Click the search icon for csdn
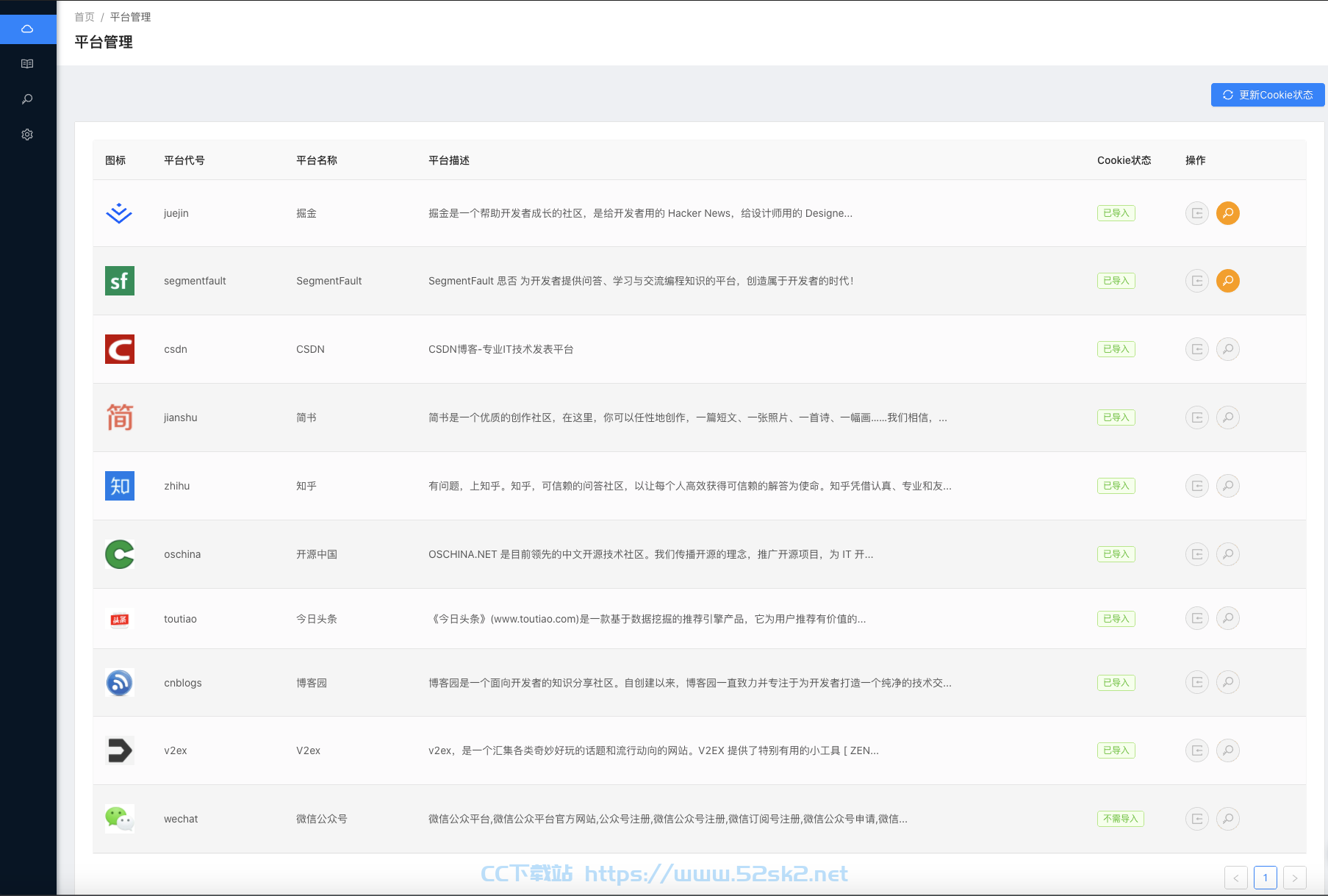This screenshot has height=896, width=1328. [1228, 349]
